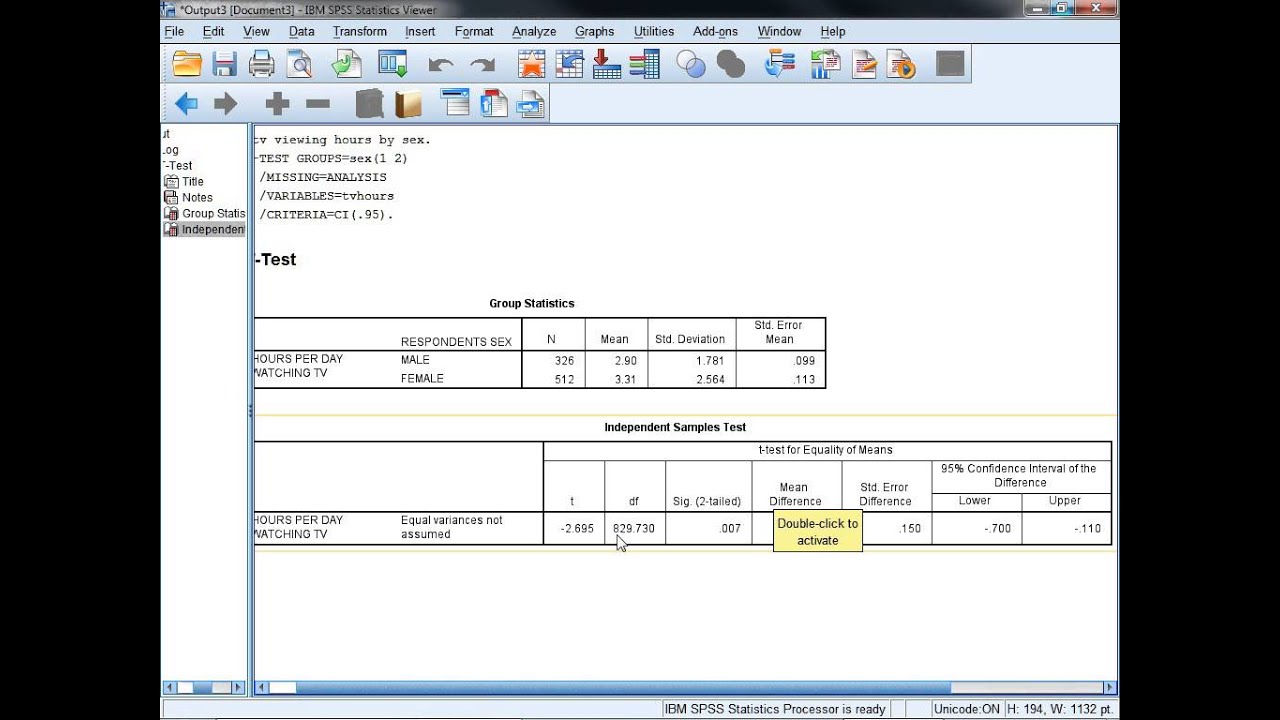Open the Transform menu

tap(360, 31)
